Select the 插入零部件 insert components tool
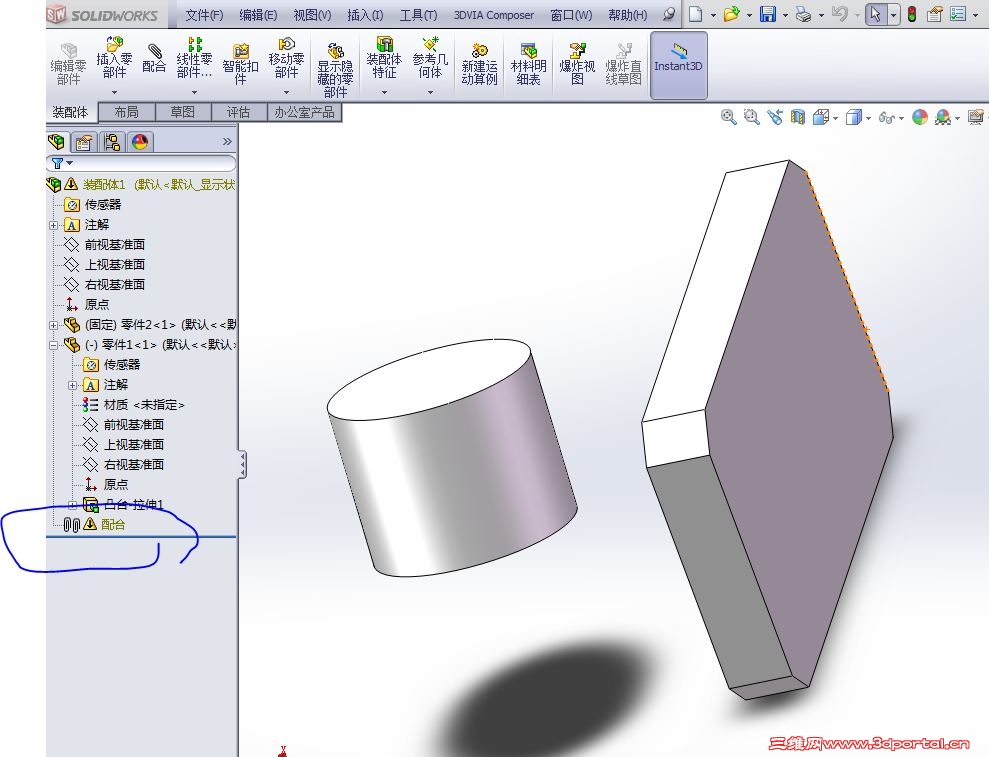The image size is (989, 757). [x=114, y=59]
